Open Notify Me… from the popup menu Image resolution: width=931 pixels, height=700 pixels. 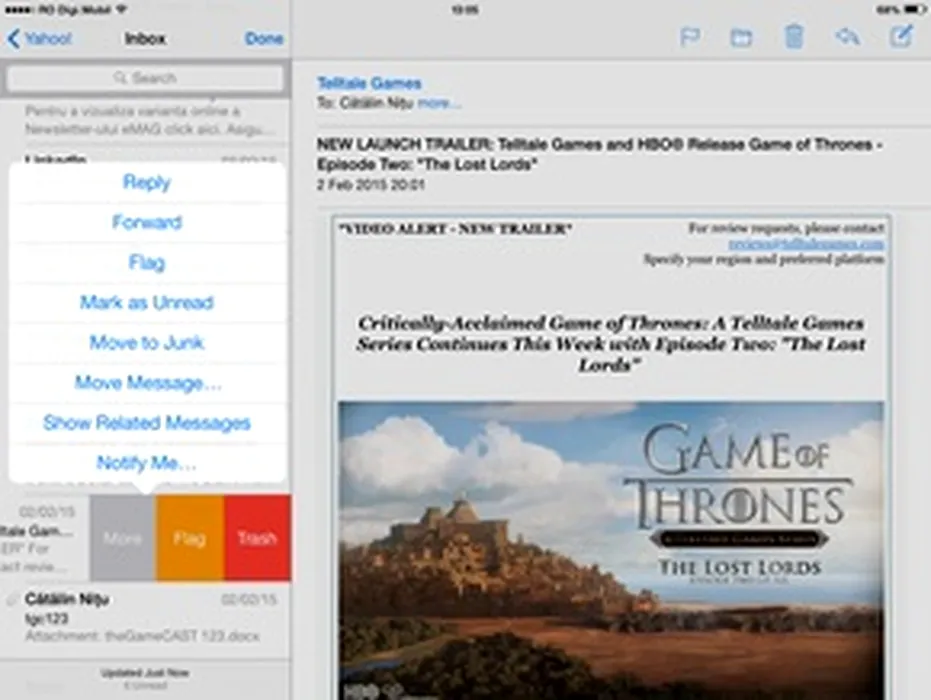[147, 463]
